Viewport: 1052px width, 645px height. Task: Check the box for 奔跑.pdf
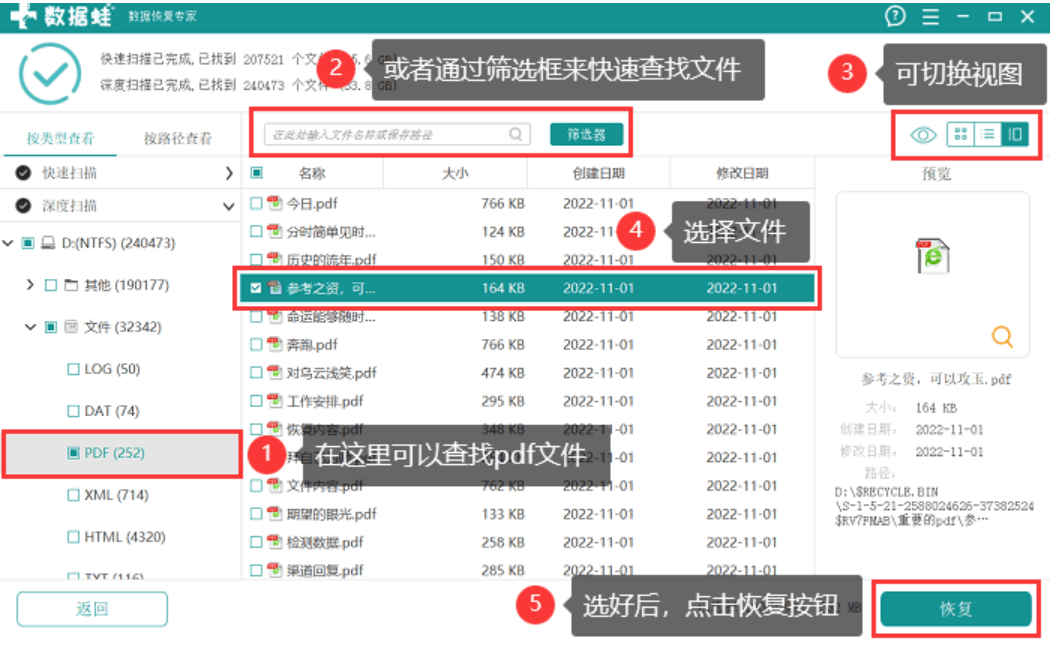[256, 344]
